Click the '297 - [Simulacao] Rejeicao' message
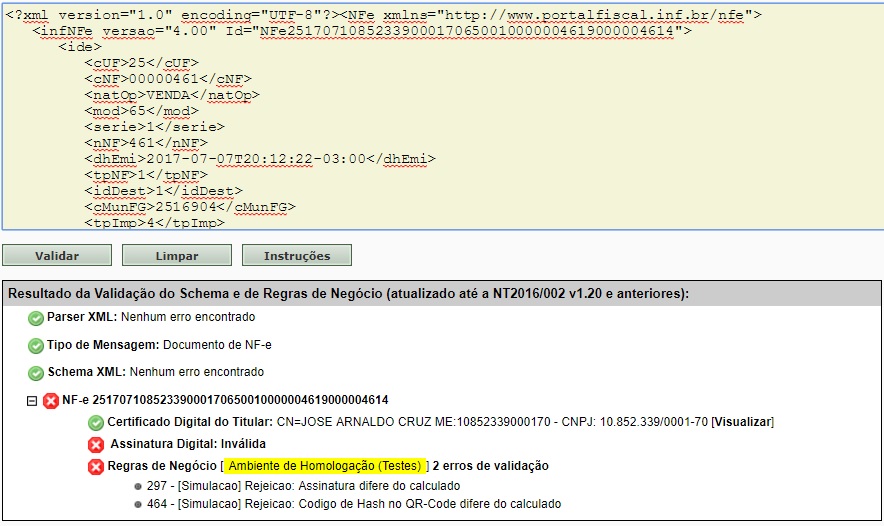This screenshot has height=526, width=884. click(303, 486)
